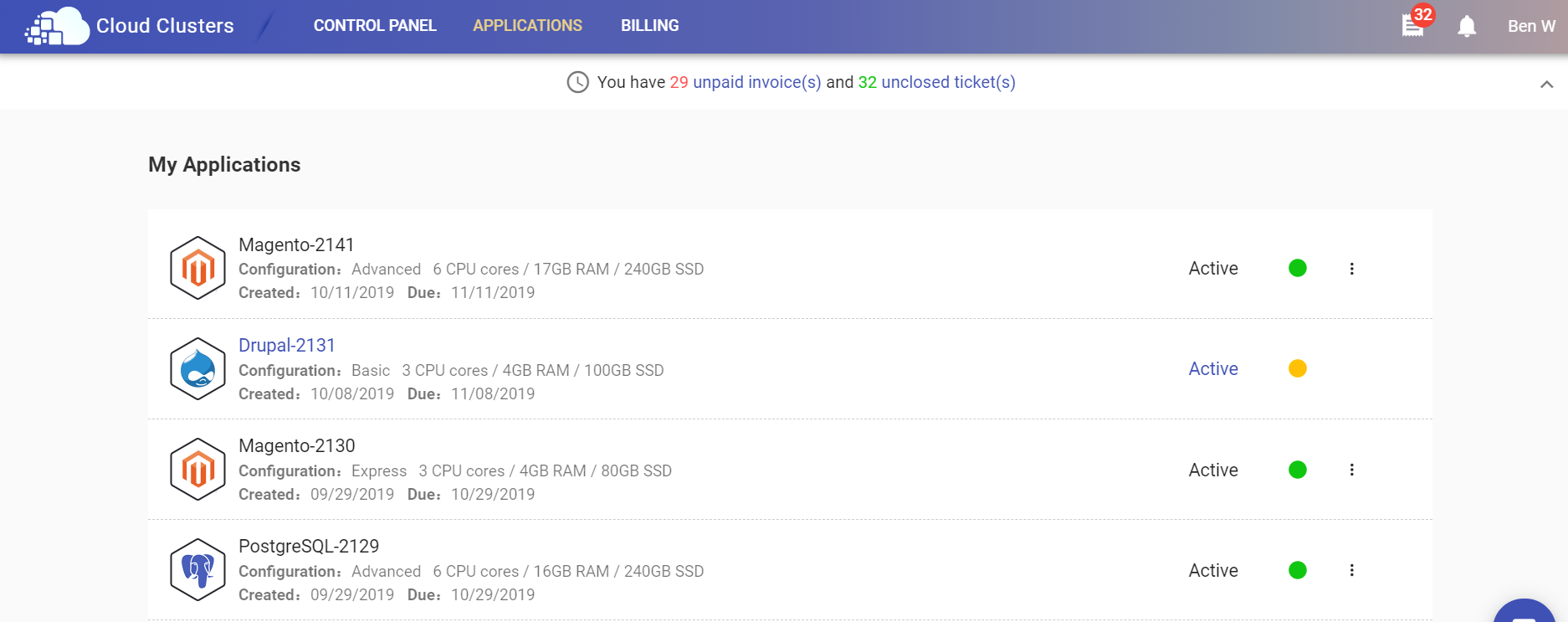Image resolution: width=1568 pixels, height=622 pixels.
Task: Open the notifications bell icon
Action: point(1467,26)
